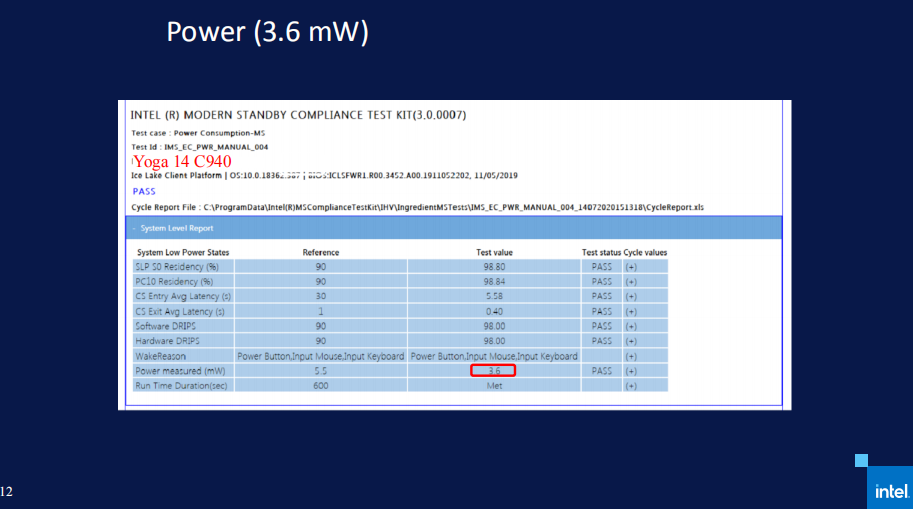The width and height of the screenshot is (913, 509).
Task: Click the 98.80 test value cell
Action: click(494, 267)
